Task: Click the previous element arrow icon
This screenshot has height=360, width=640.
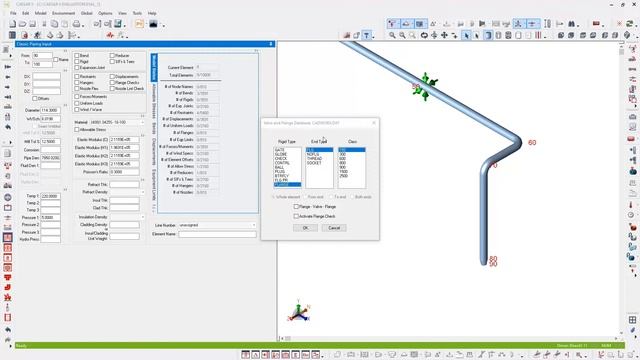Action: 7,77
